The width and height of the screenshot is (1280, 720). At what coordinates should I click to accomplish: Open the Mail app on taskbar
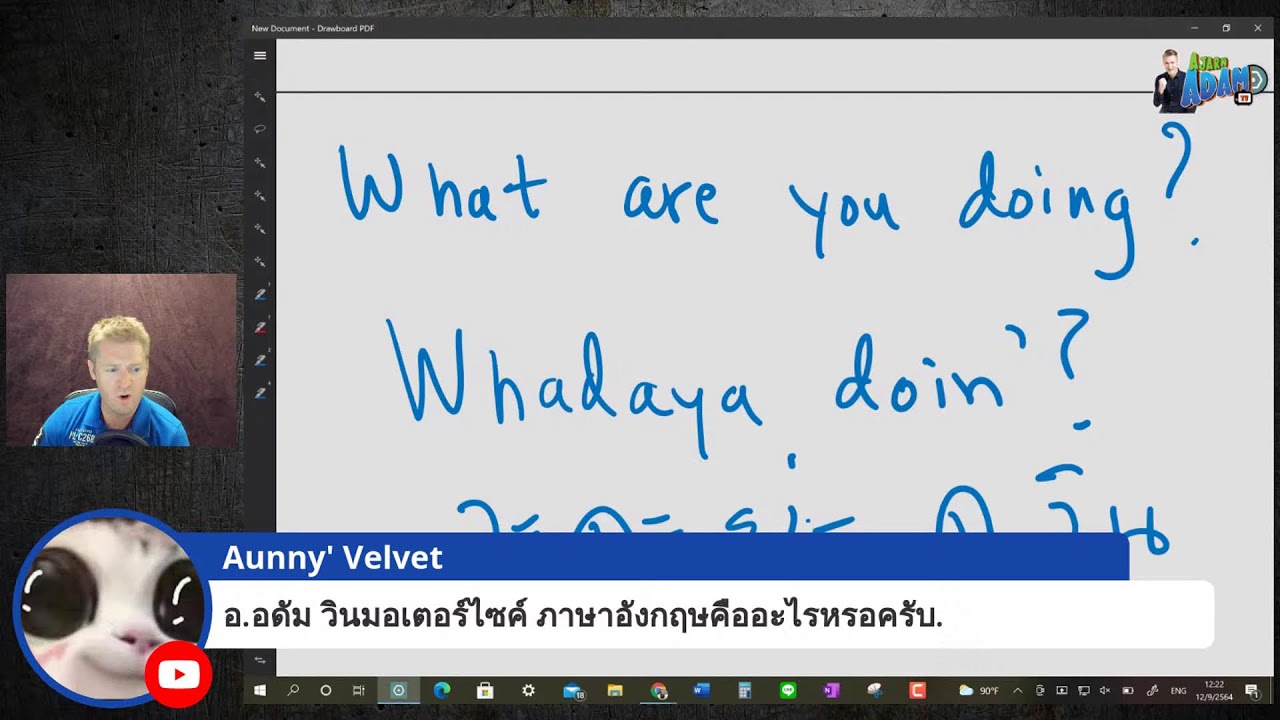click(x=572, y=690)
